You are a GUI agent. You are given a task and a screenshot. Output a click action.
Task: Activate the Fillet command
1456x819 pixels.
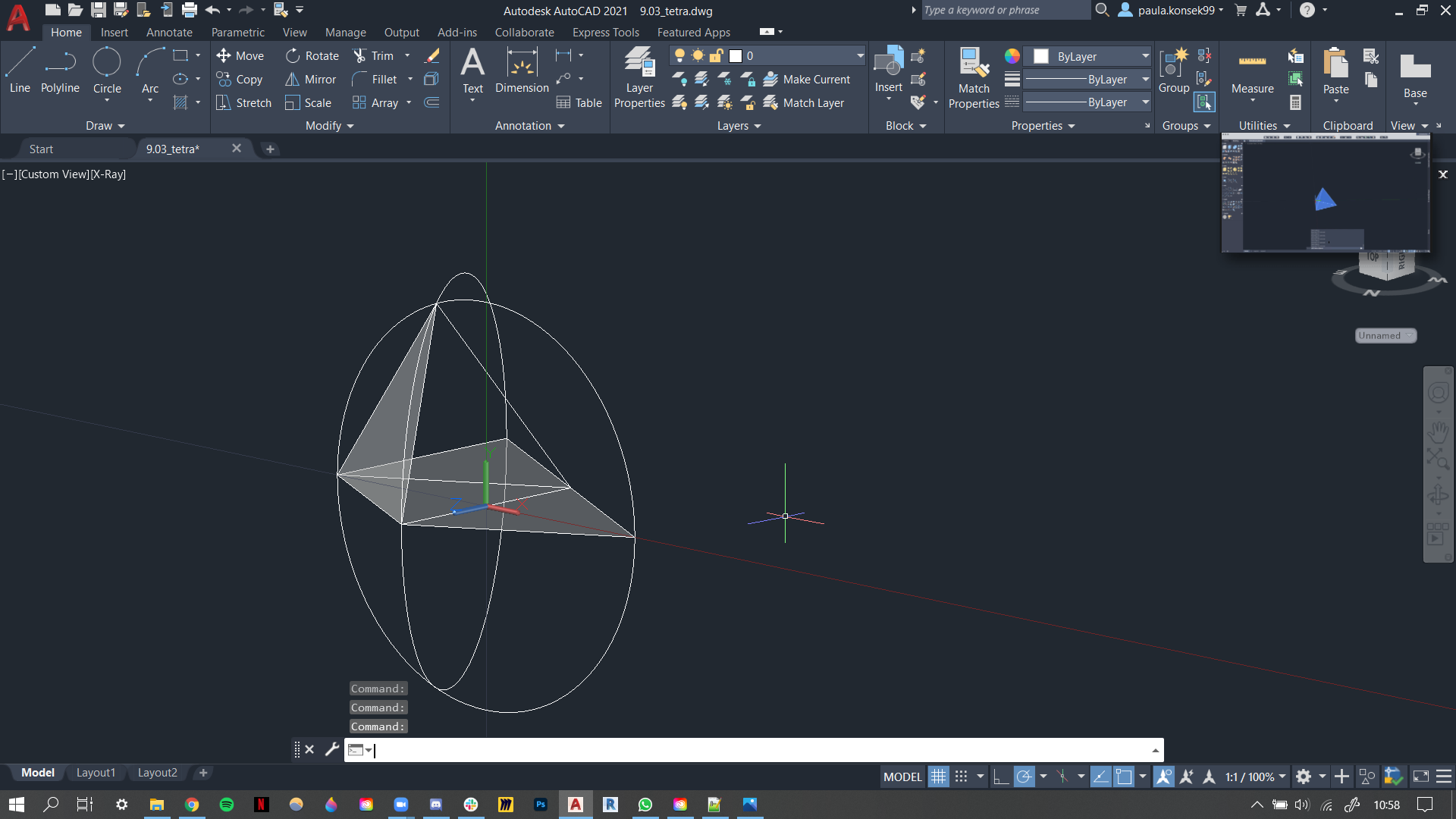tap(375, 79)
